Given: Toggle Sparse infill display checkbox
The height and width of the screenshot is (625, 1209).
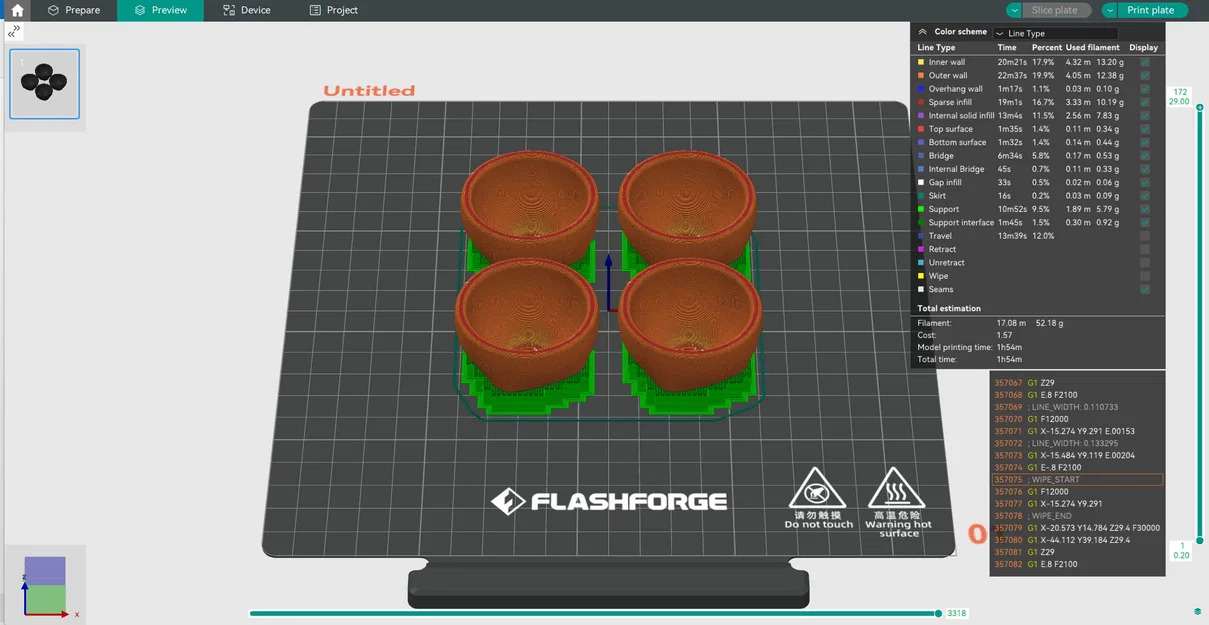Looking at the screenshot, I should (1145, 102).
